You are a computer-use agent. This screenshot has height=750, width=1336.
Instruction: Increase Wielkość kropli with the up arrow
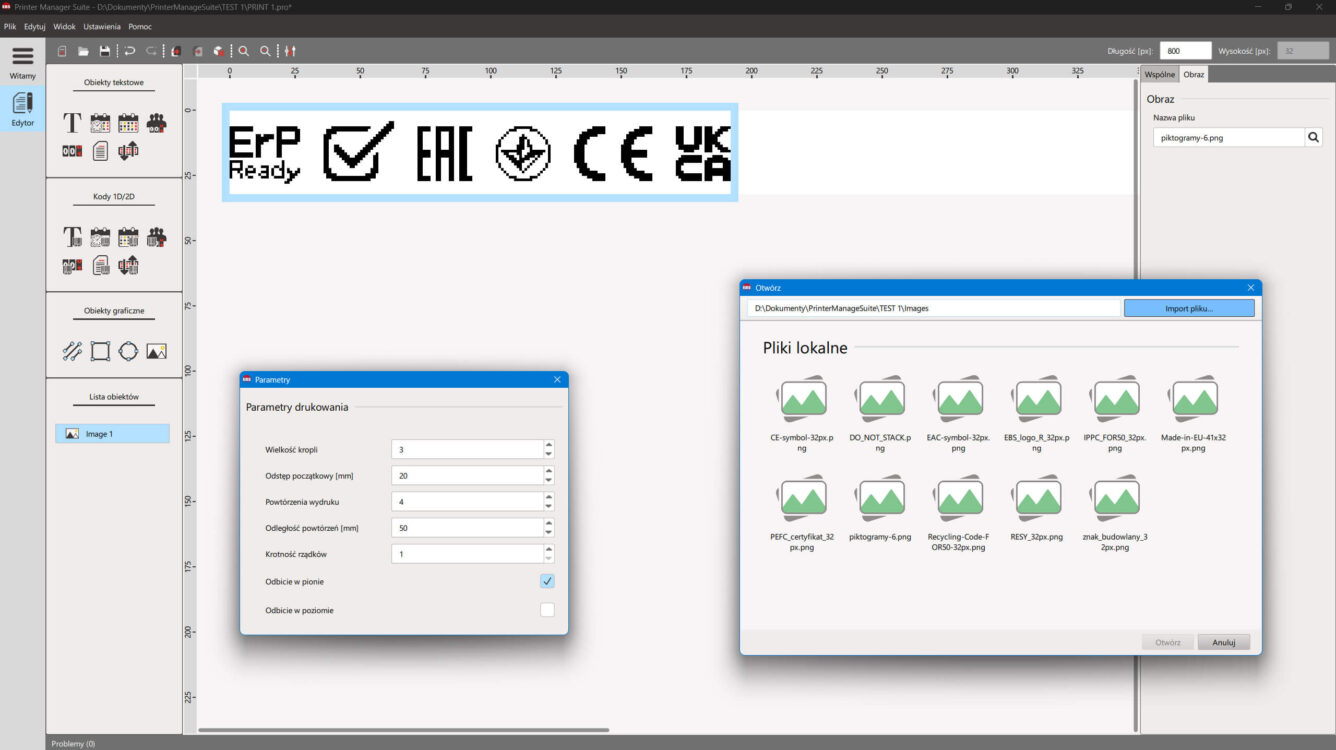(x=548, y=445)
